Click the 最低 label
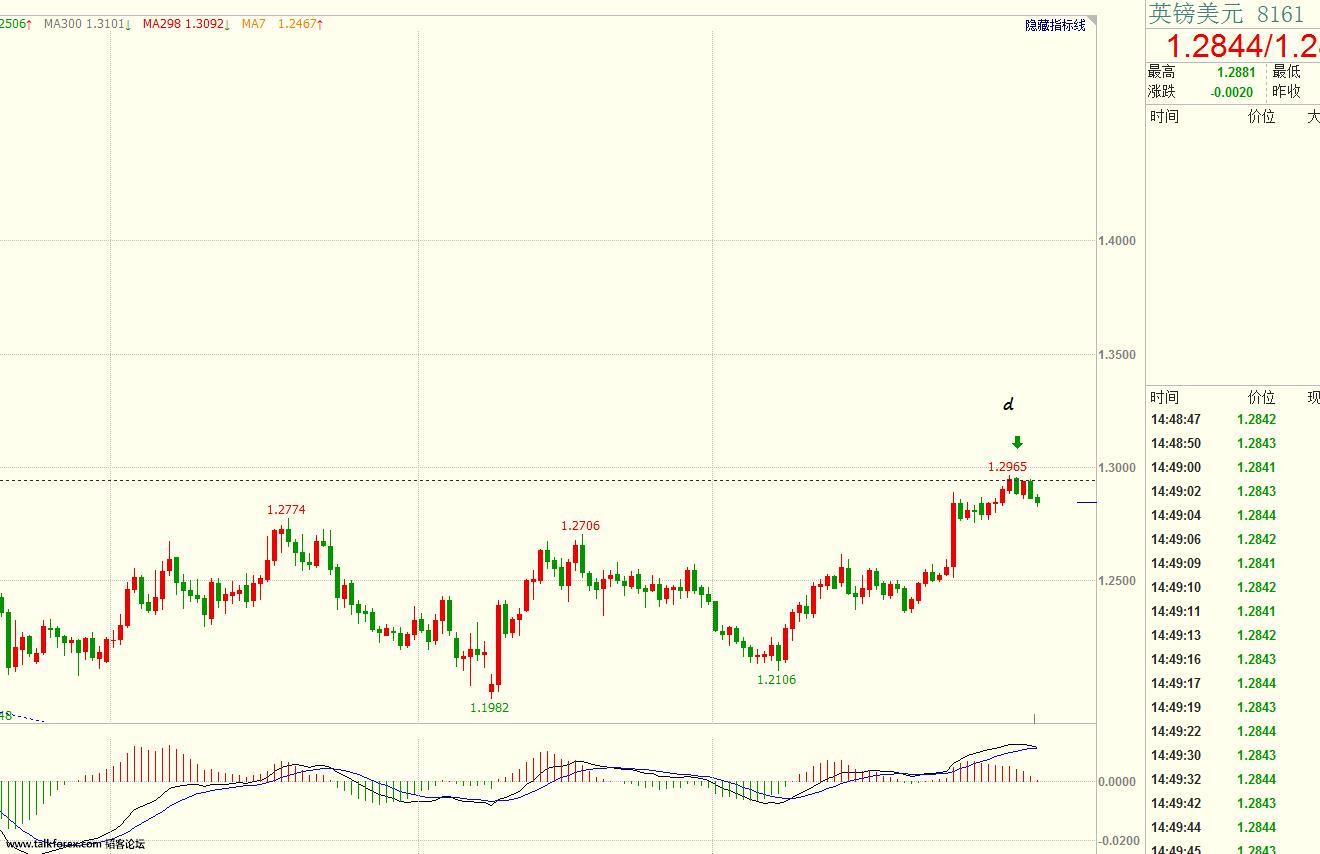The width and height of the screenshot is (1320, 854). [x=1287, y=72]
